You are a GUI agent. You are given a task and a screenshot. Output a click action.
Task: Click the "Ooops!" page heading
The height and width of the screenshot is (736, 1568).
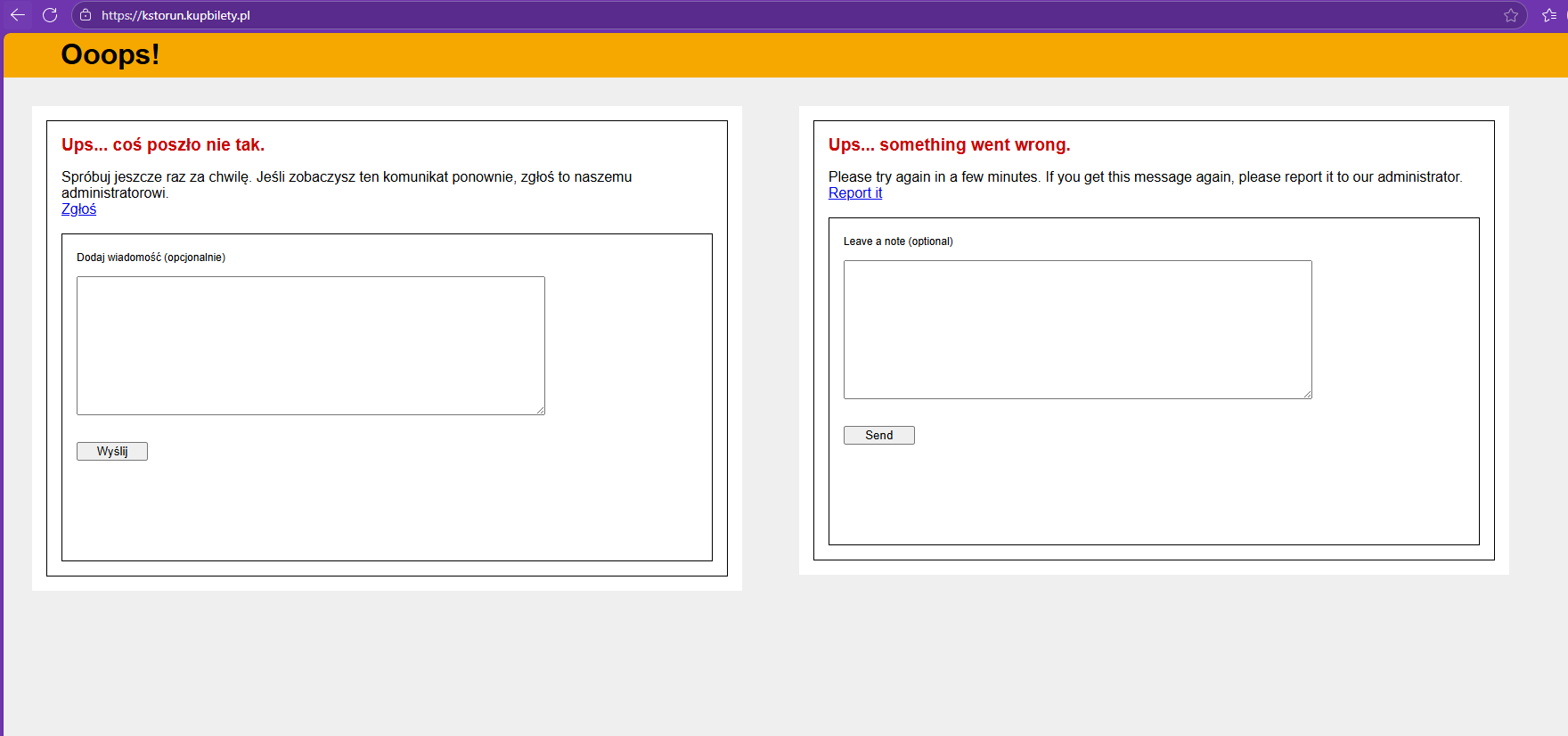coord(110,54)
